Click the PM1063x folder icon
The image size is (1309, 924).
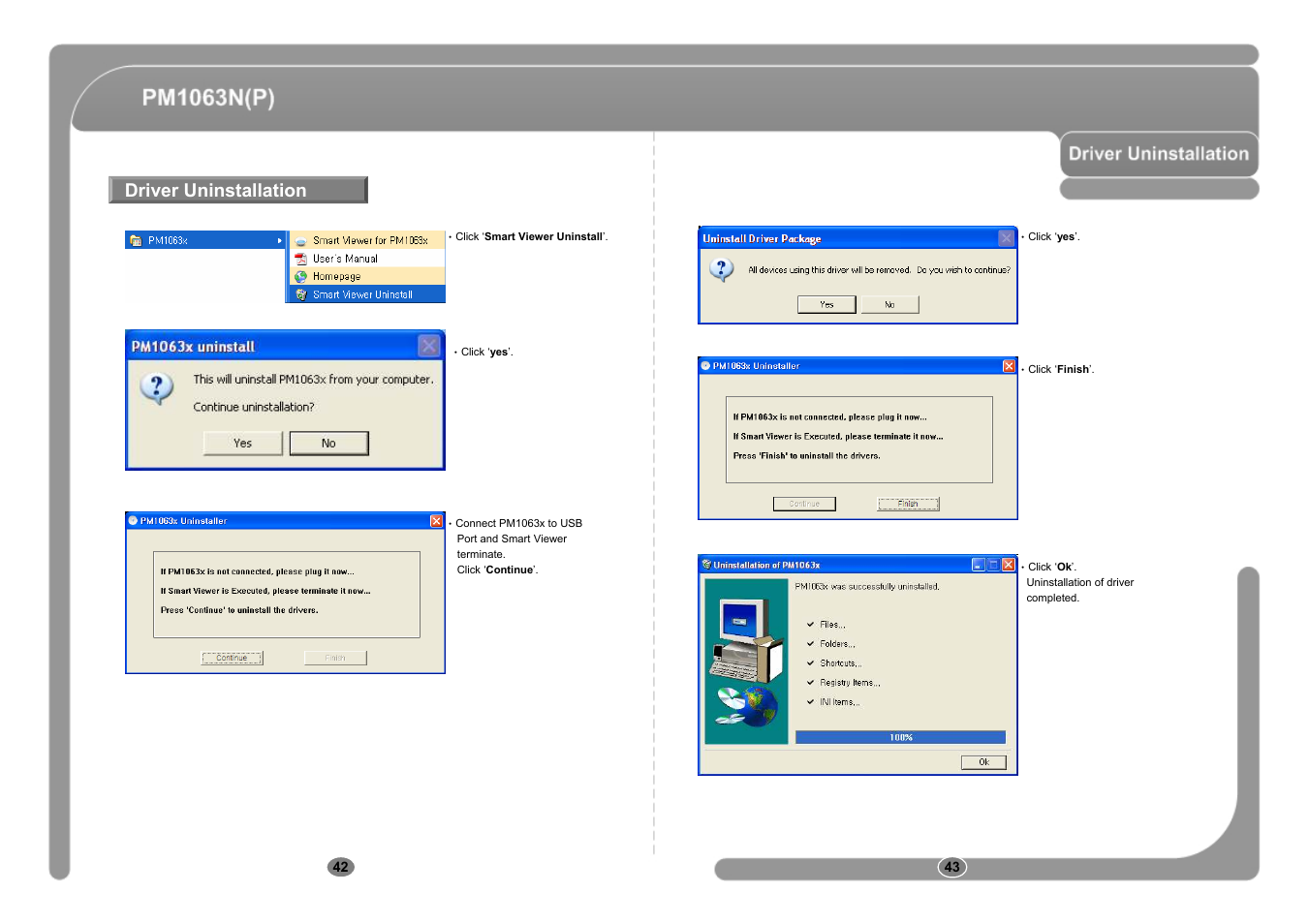click(136, 240)
